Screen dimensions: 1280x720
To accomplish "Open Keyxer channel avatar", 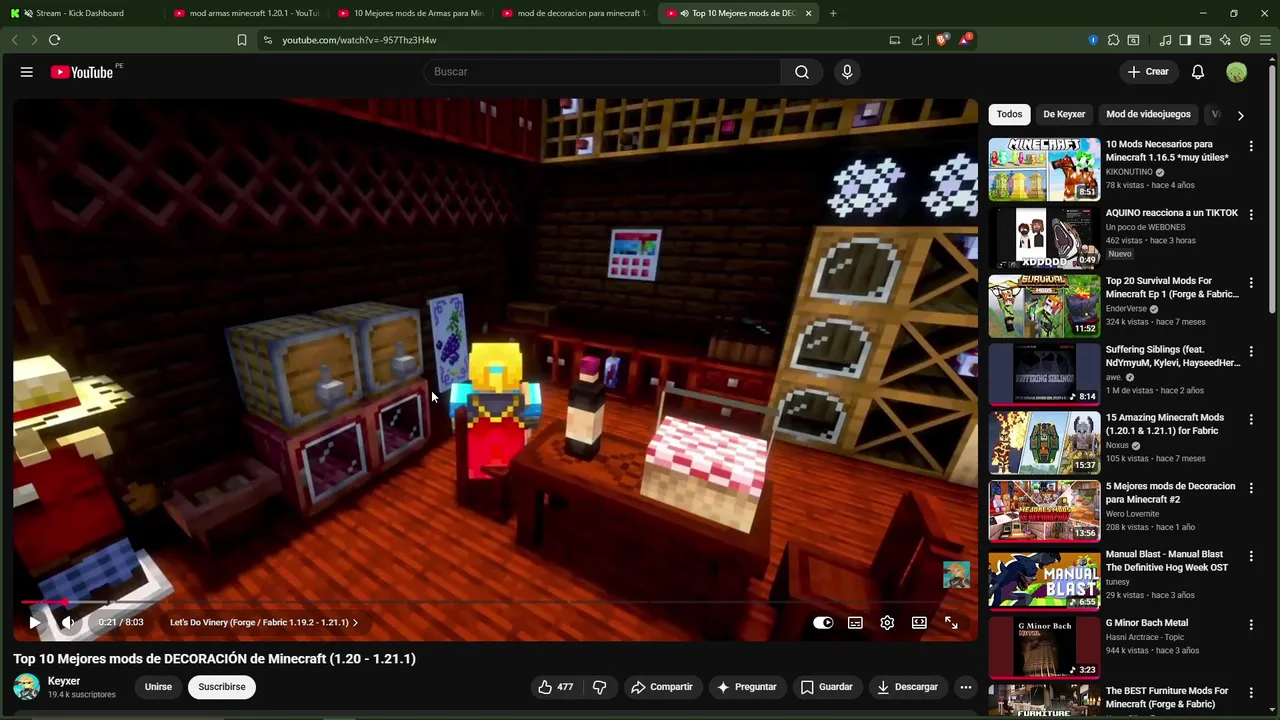I will [26, 687].
